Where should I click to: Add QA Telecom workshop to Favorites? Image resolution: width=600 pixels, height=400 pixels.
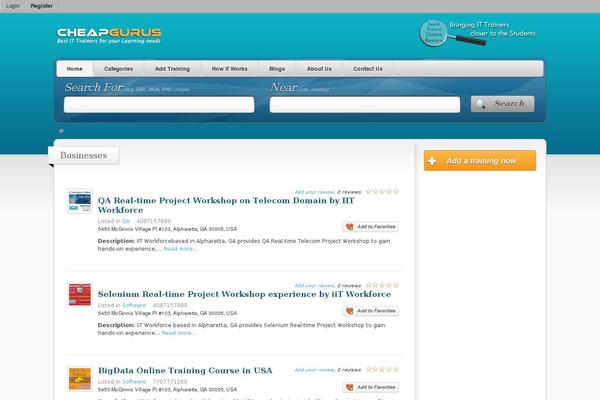[370, 227]
